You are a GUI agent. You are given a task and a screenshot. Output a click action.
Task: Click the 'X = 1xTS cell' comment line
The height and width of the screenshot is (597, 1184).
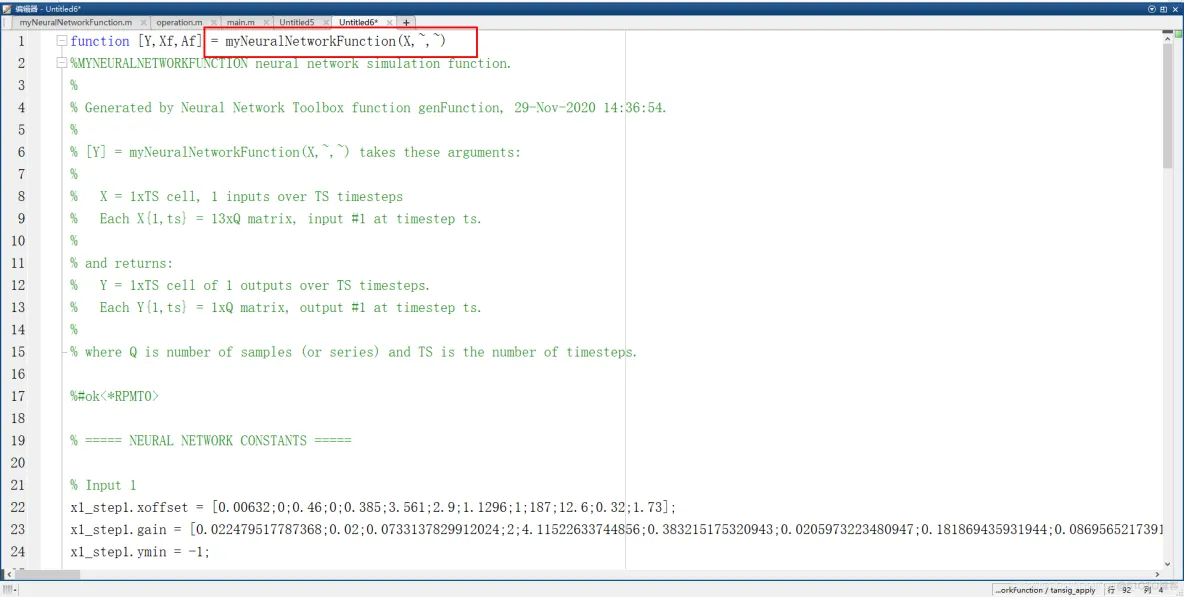[236, 196]
